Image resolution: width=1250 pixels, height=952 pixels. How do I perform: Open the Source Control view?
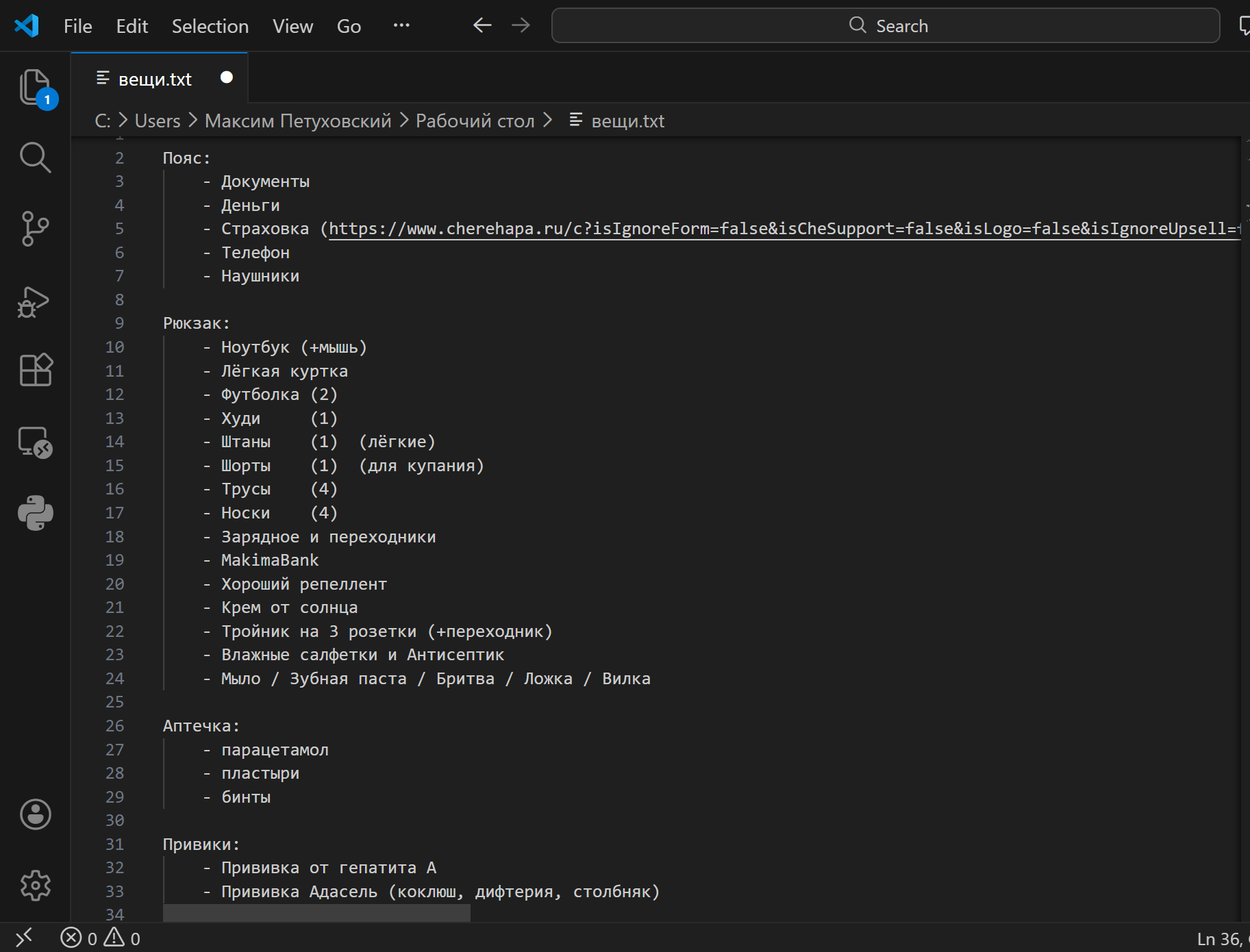click(x=36, y=229)
